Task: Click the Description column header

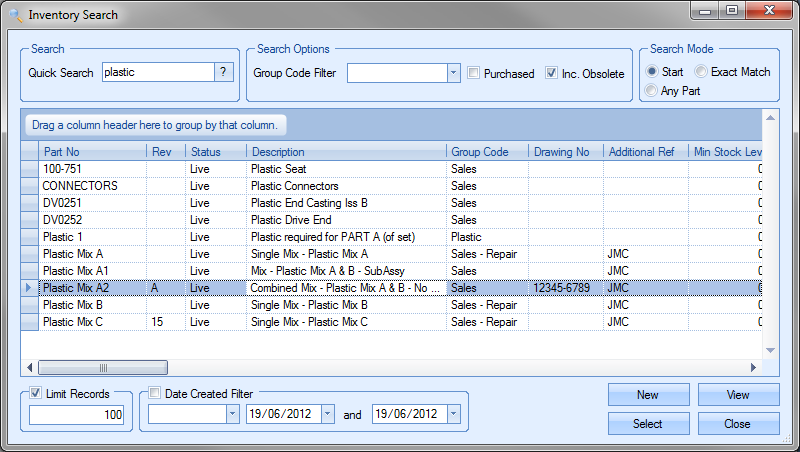Action: click(346, 151)
